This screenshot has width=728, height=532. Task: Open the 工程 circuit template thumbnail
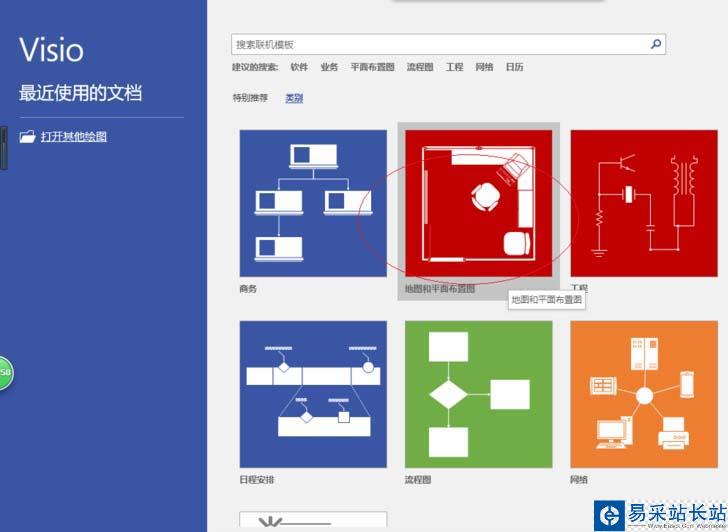(644, 203)
